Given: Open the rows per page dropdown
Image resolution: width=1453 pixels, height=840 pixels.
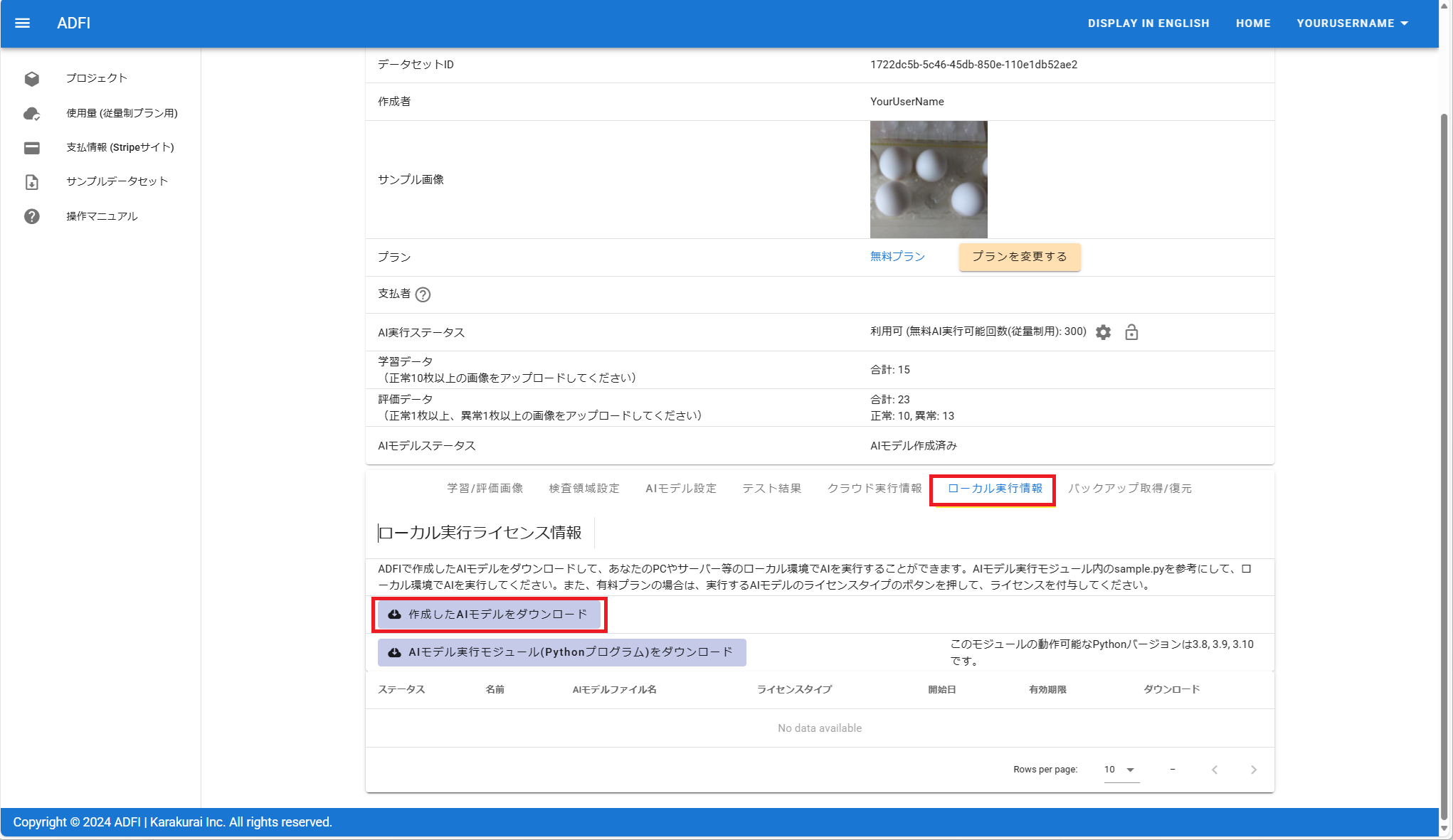Looking at the screenshot, I should (x=1121, y=770).
